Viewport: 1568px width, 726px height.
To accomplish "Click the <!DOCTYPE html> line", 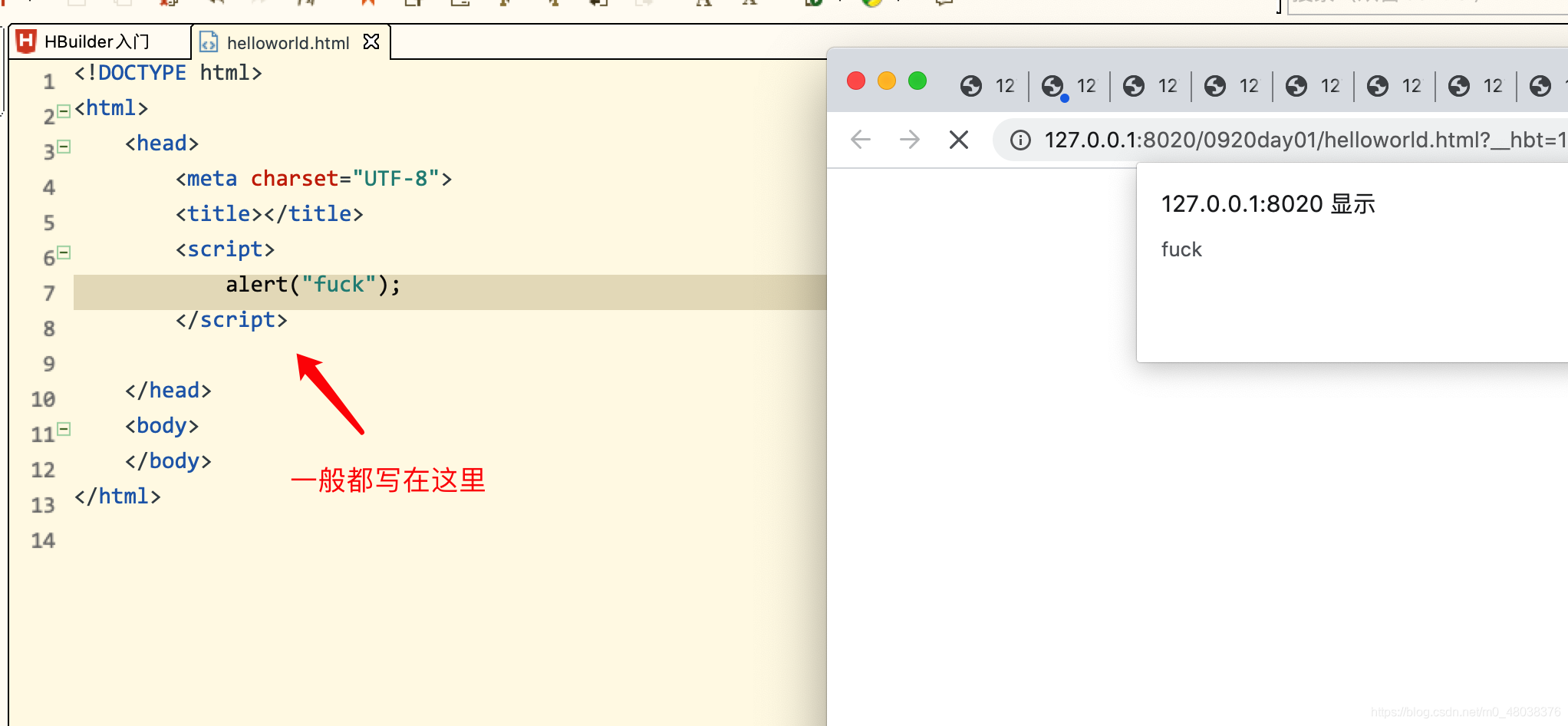I will [168, 73].
